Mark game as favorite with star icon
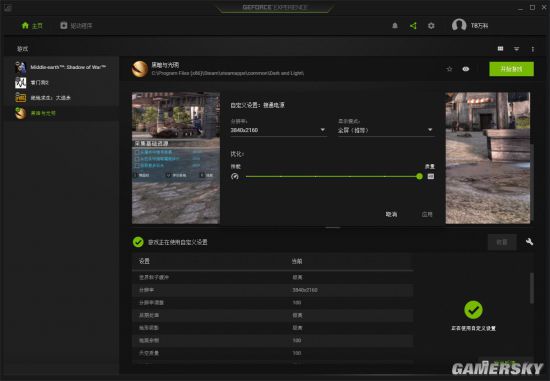 point(449,69)
